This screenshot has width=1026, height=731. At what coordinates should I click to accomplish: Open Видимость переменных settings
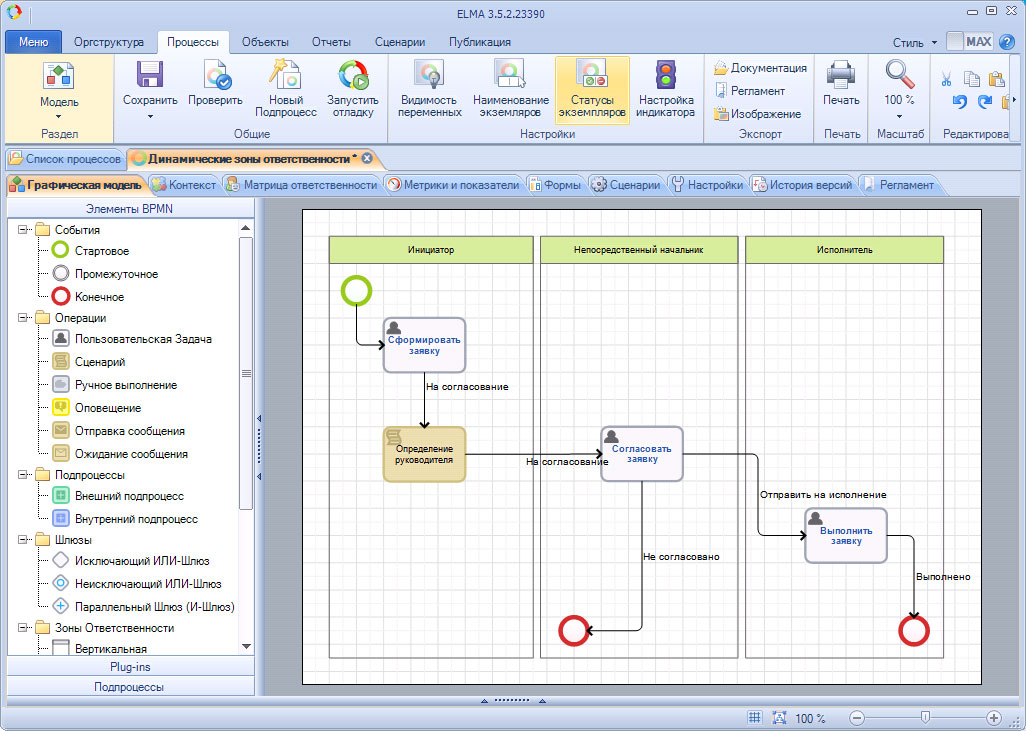pos(429,88)
